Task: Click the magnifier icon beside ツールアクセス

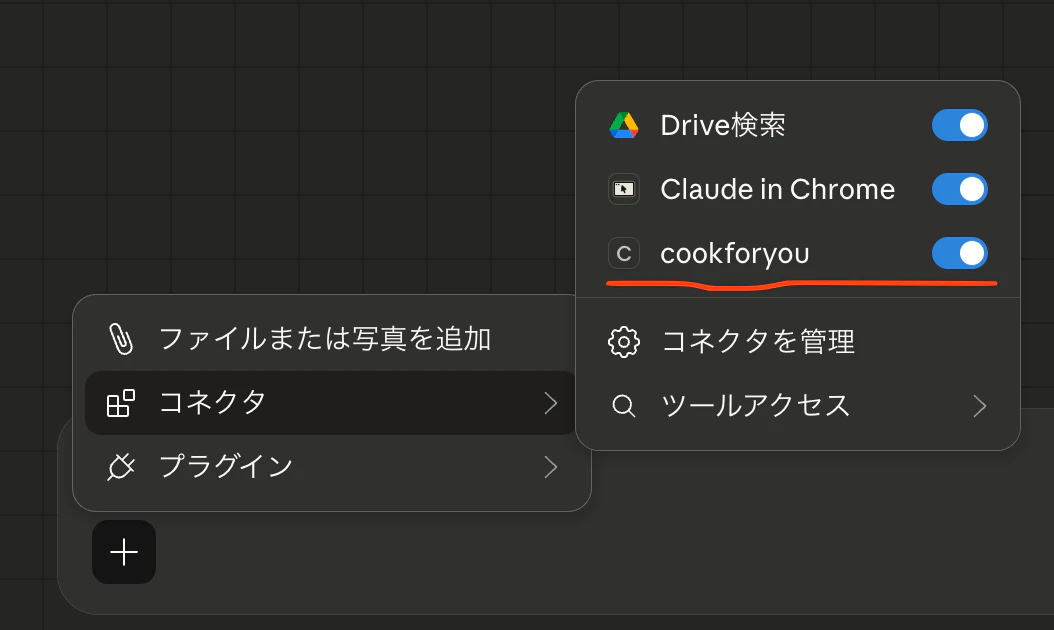Action: (x=624, y=406)
